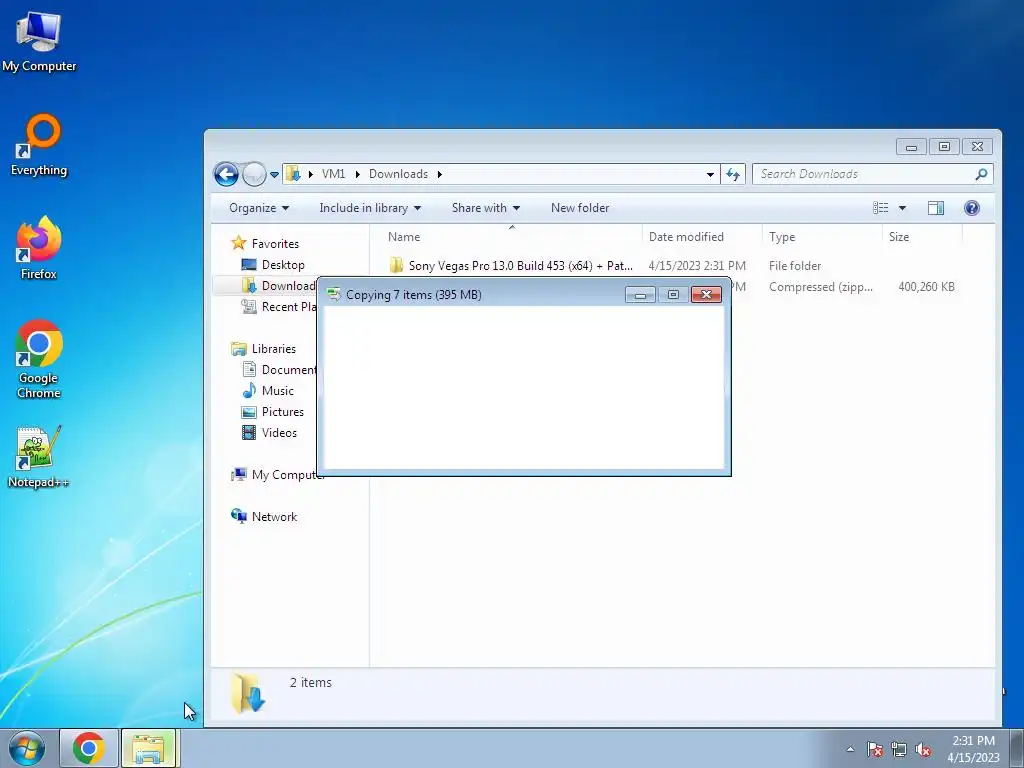
Task: Open Include in library menu
Action: tap(370, 208)
